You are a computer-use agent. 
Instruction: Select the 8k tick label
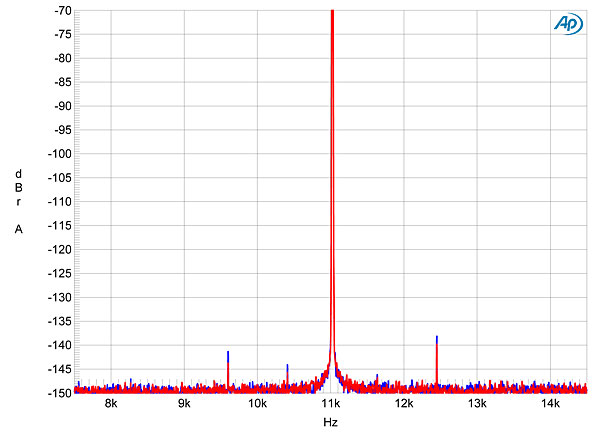[111, 404]
